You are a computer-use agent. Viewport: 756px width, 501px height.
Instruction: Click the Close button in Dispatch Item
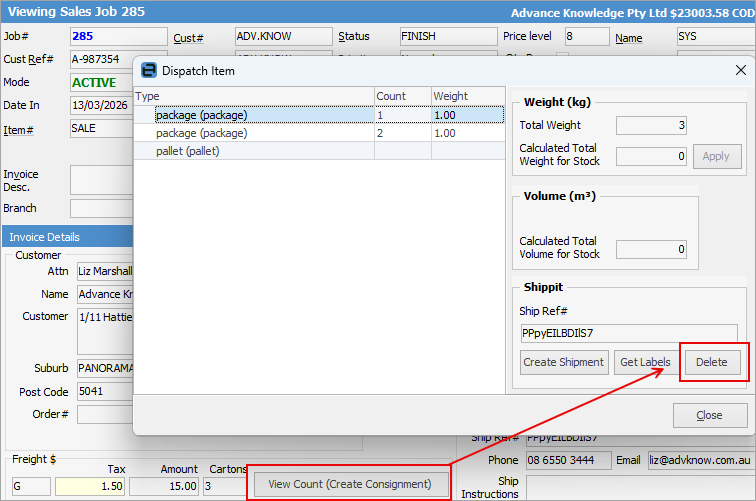click(x=710, y=415)
